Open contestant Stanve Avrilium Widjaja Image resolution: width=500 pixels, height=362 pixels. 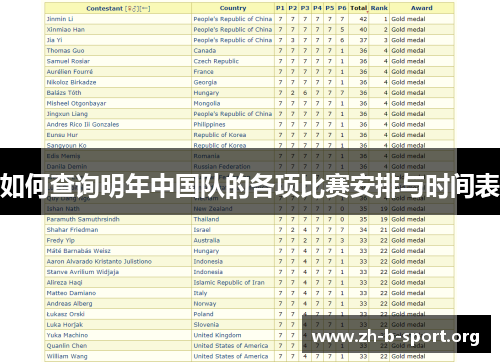pos(83,272)
